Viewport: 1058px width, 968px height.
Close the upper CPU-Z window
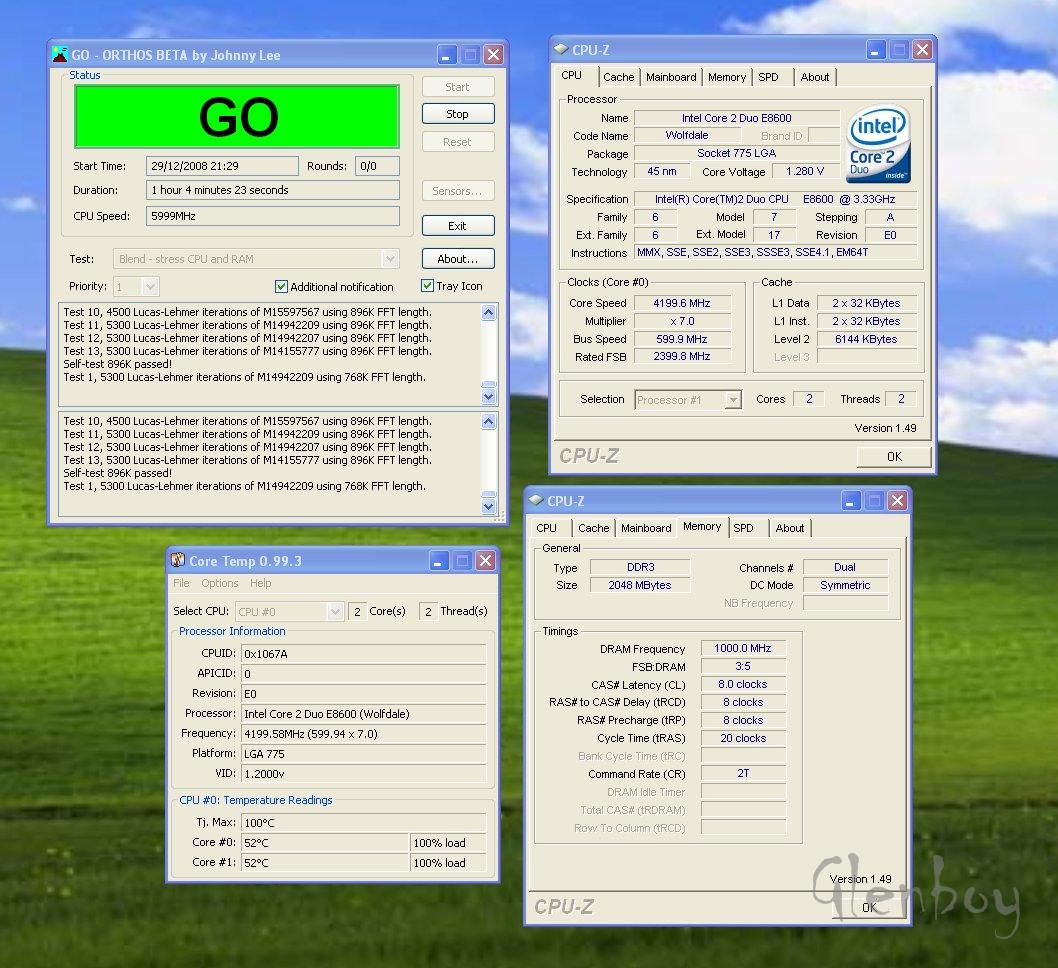923,49
